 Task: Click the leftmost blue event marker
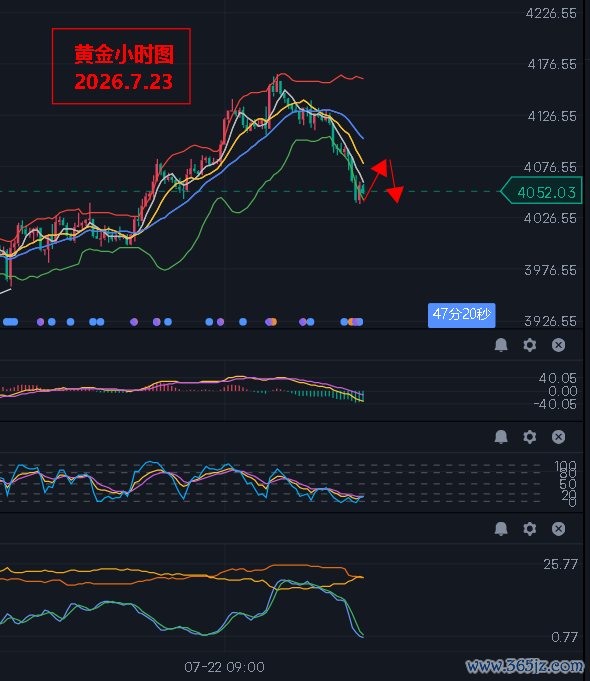coord(10,322)
